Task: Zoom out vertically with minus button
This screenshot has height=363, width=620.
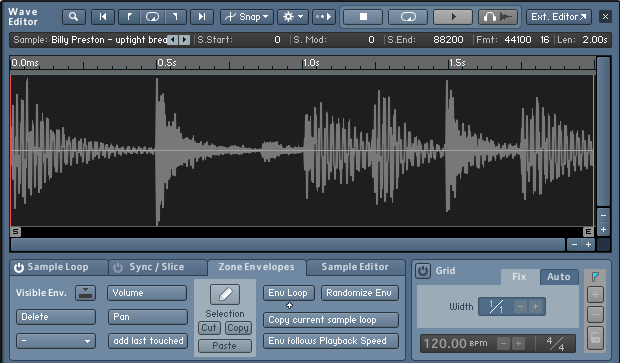Action: (x=603, y=216)
